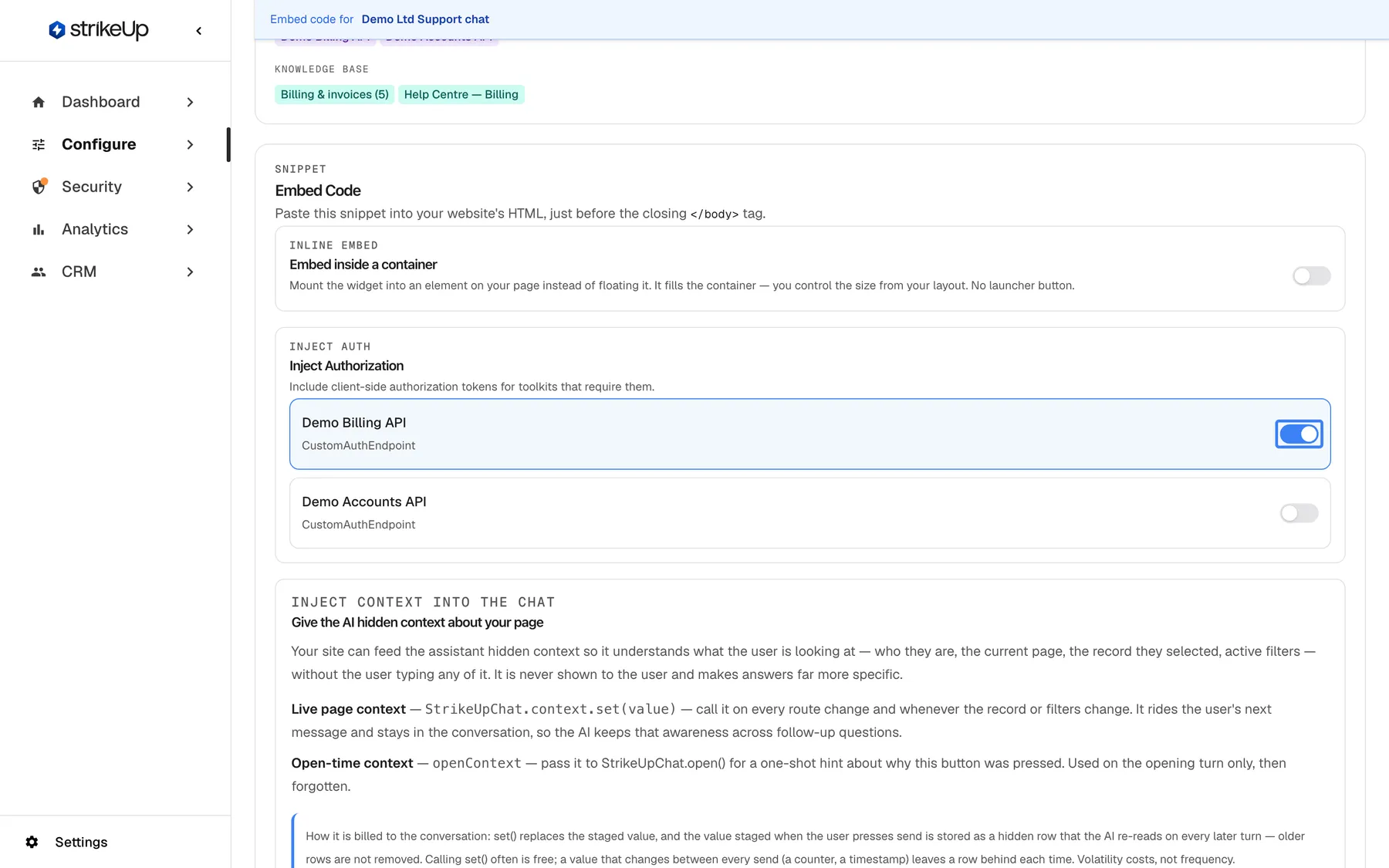1389x868 pixels.
Task: Expand the Analytics chevron
Action: point(190,229)
